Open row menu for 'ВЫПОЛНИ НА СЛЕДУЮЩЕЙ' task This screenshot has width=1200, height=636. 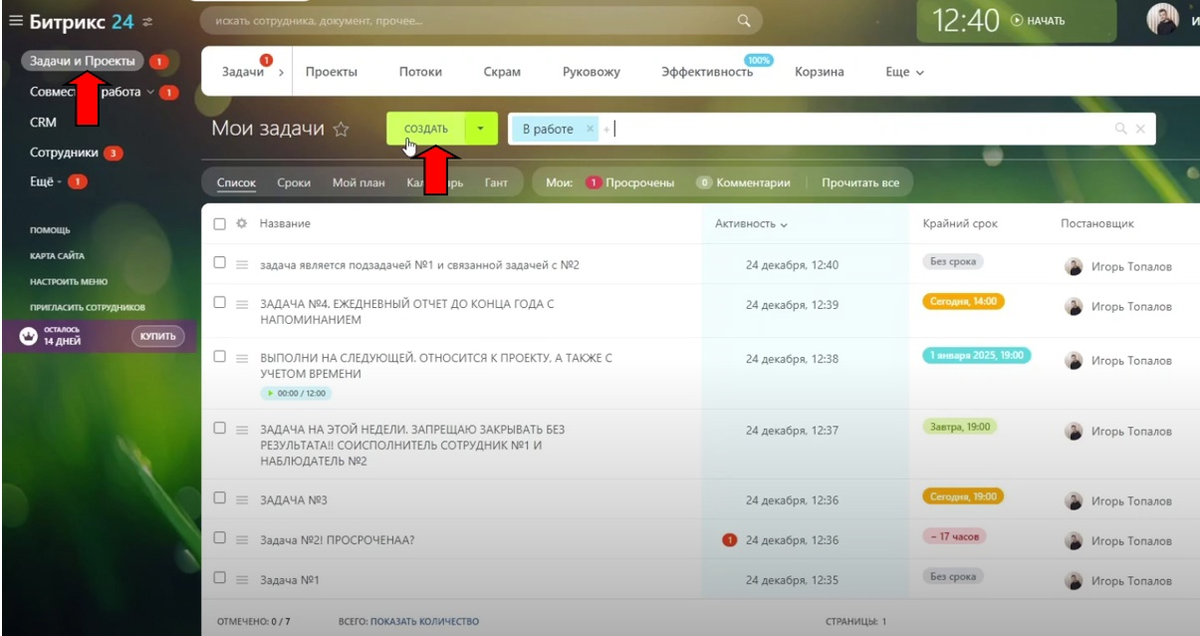click(242, 357)
